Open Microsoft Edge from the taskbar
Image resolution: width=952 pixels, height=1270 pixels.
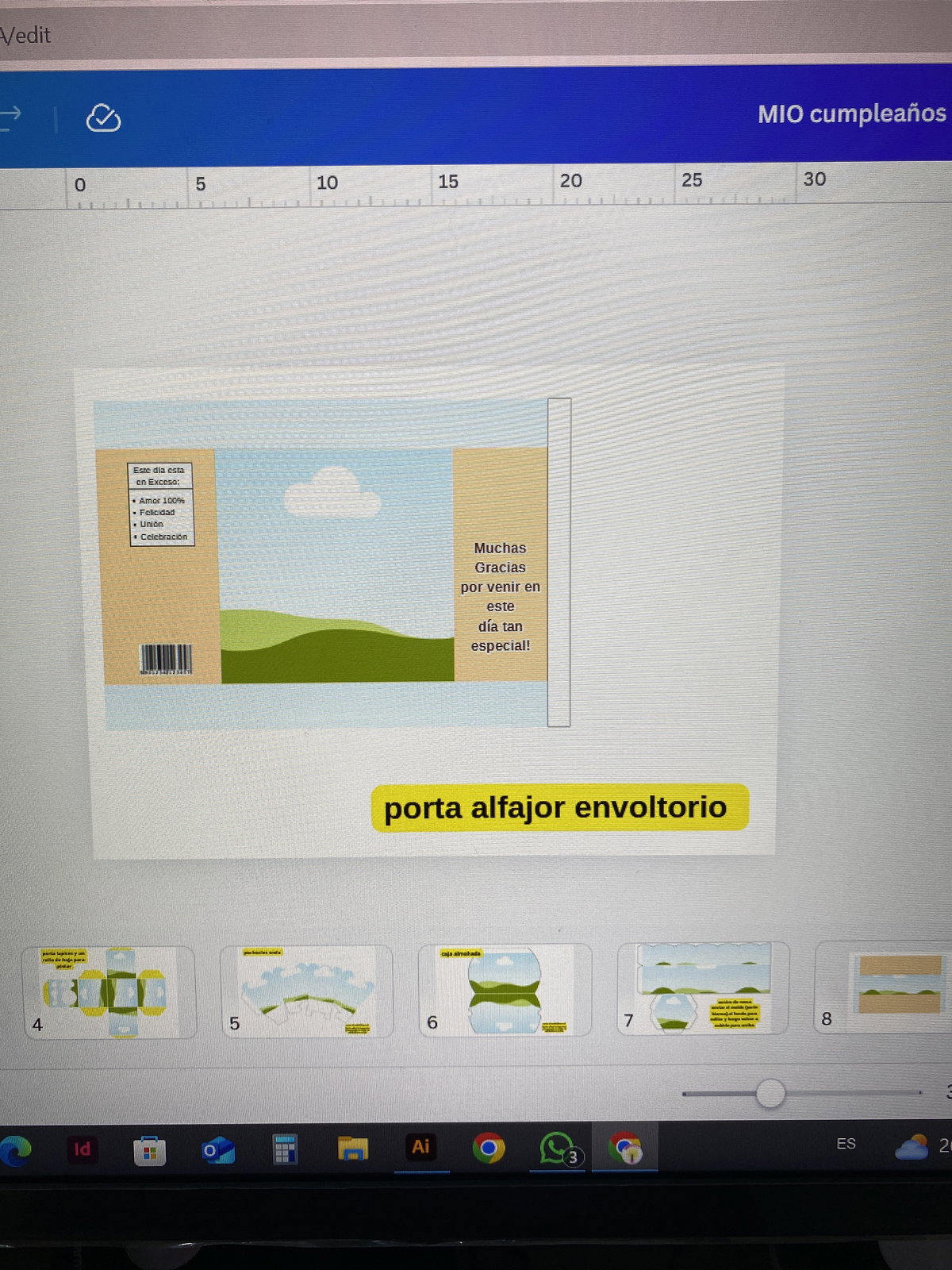pos(16,1150)
